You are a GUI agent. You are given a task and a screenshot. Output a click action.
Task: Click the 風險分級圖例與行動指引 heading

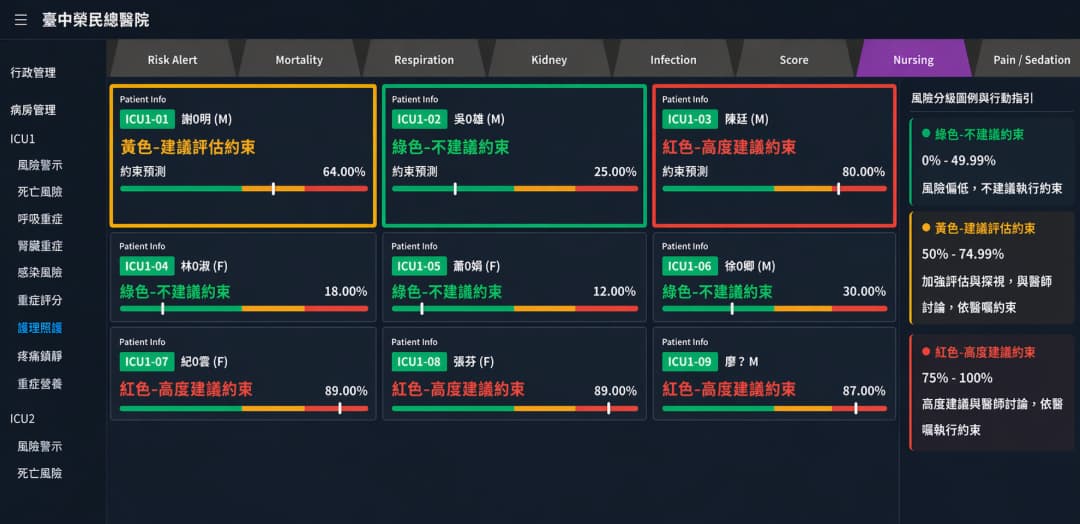pyautogui.click(x=972, y=98)
